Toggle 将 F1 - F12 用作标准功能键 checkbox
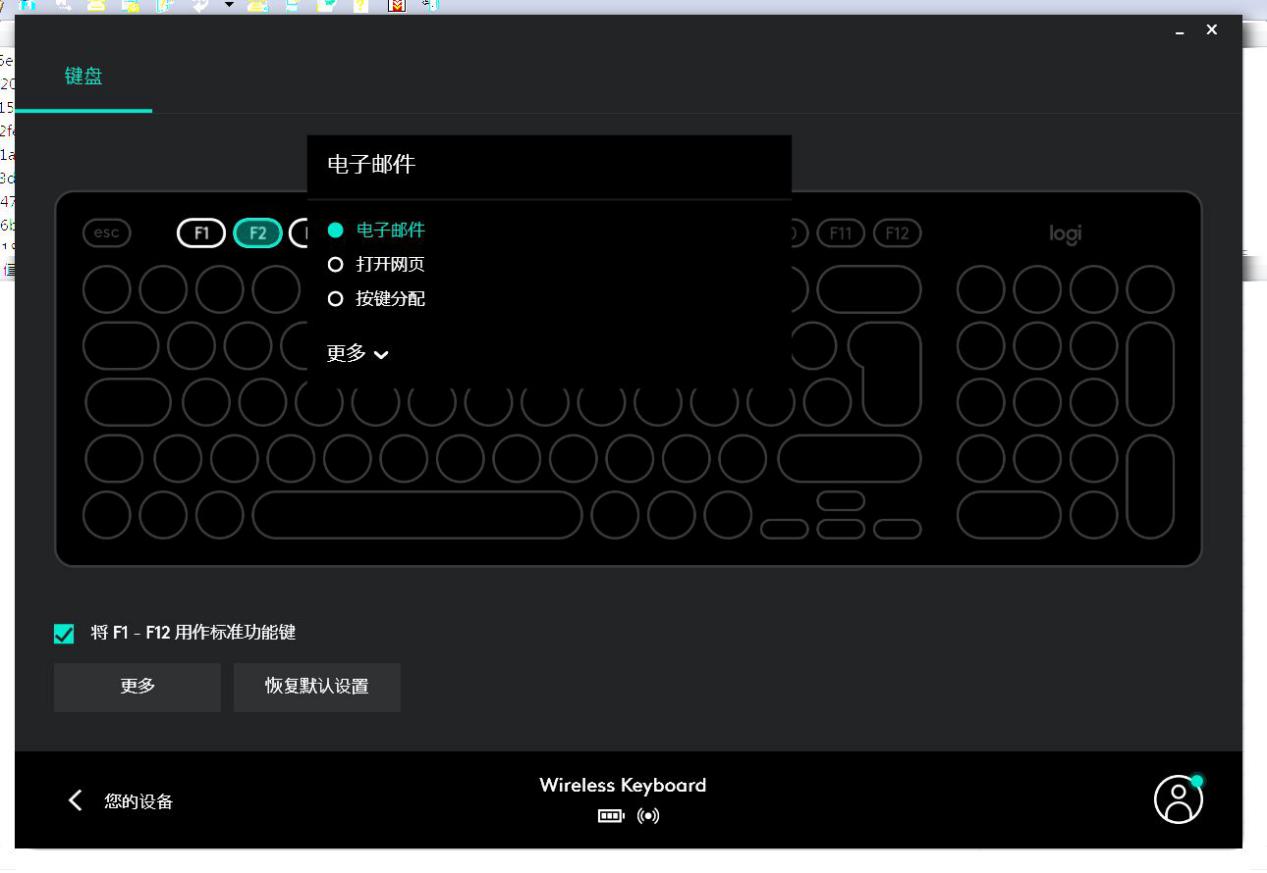Image resolution: width=1267 pixels, height=873 pixels. 64,633
